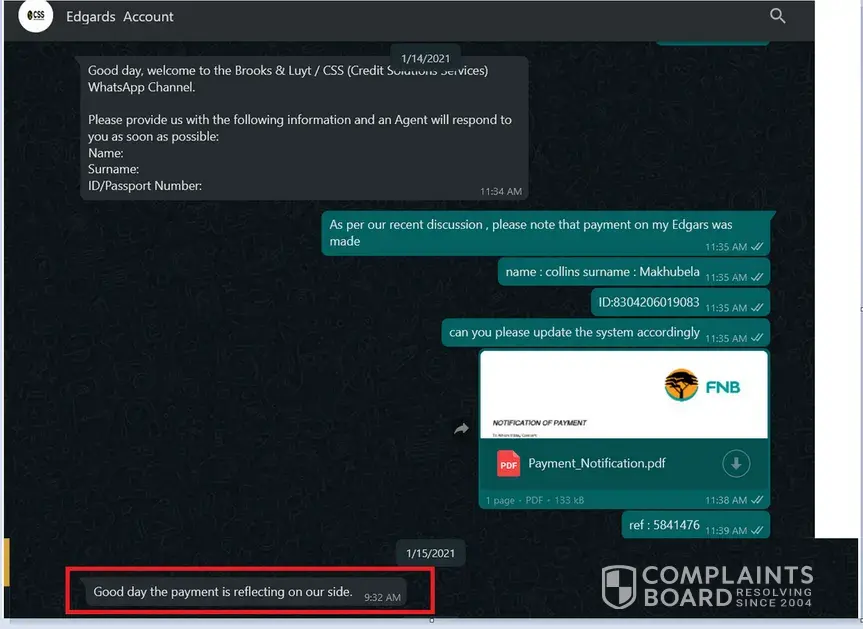Select the Brooks & Luyt welcome message
This screenshot has height=629, width=863.
click(x=304, y=128)
